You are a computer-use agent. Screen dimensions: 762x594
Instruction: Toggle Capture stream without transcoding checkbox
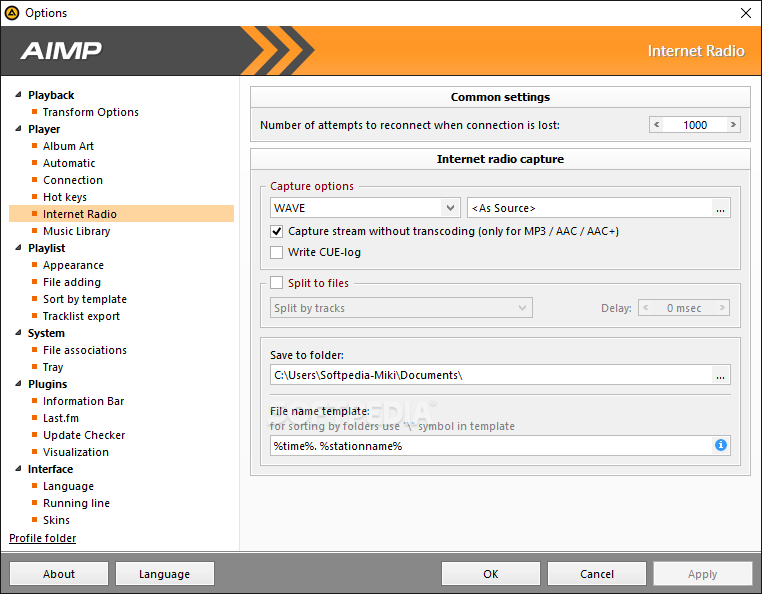point(277,231)
